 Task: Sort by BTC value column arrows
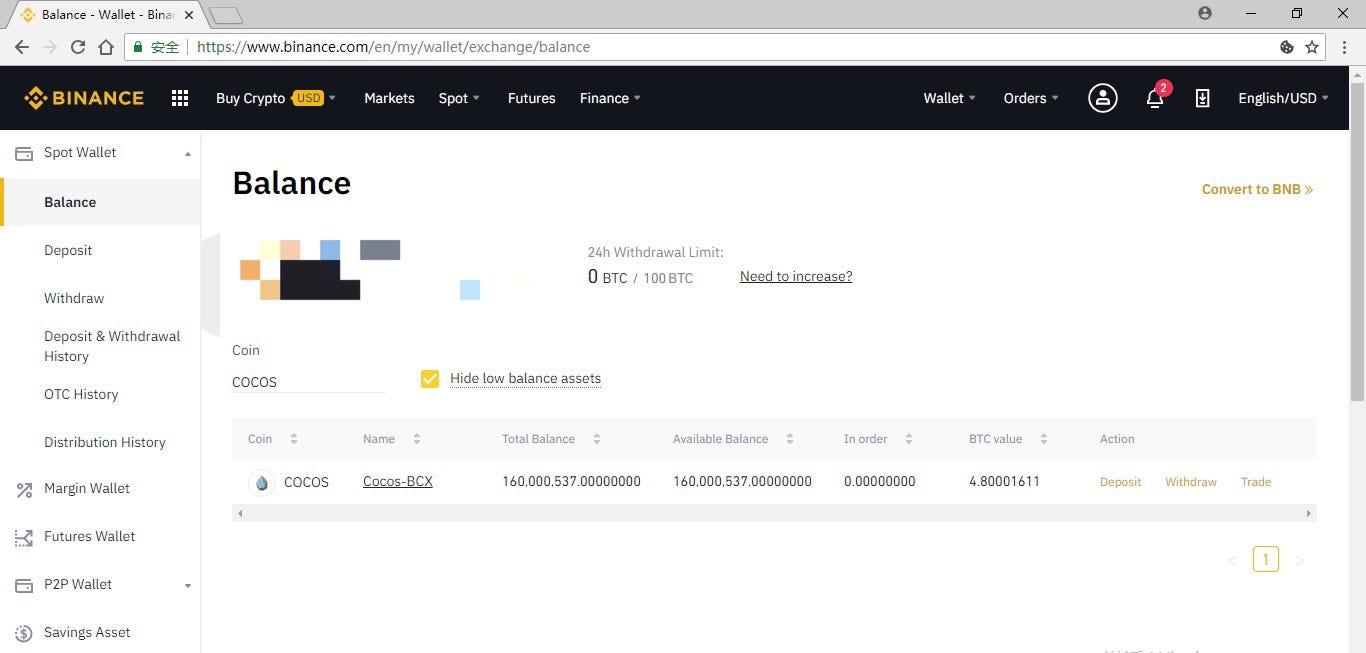coord(1043,439)
